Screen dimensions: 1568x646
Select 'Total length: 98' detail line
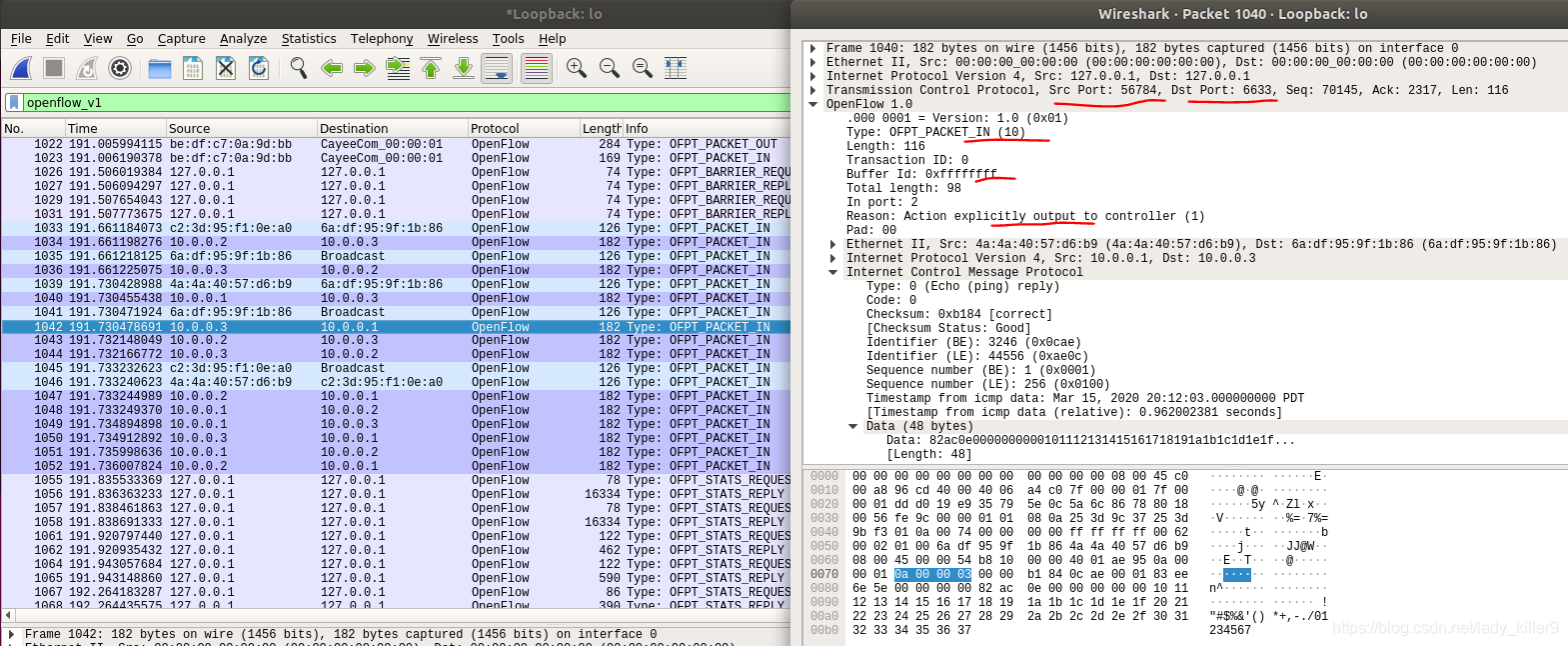click(903, 188)
